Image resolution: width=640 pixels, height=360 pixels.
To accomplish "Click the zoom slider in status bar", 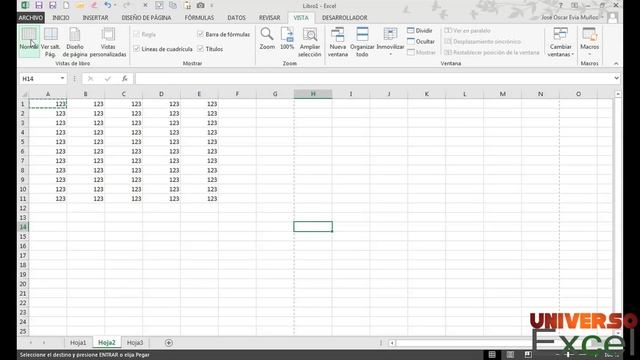I will tap(569, 355).
